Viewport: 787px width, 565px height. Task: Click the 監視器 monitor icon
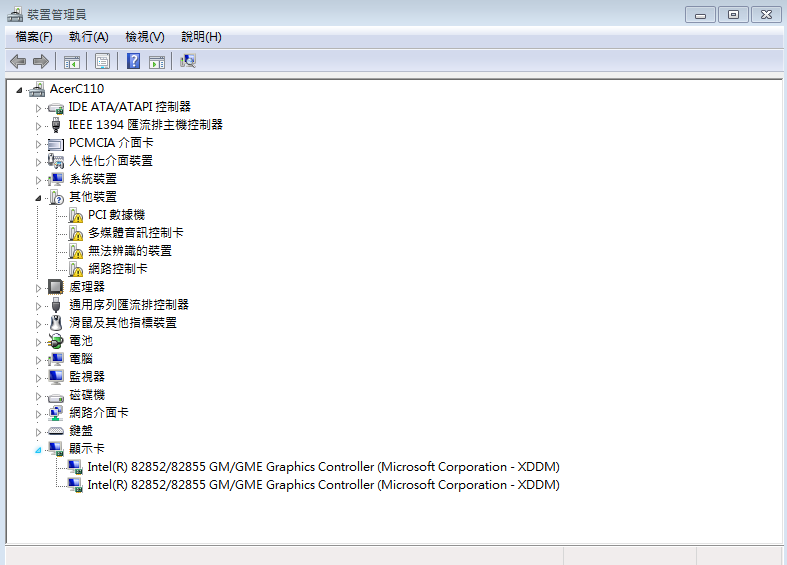[56, 377]
